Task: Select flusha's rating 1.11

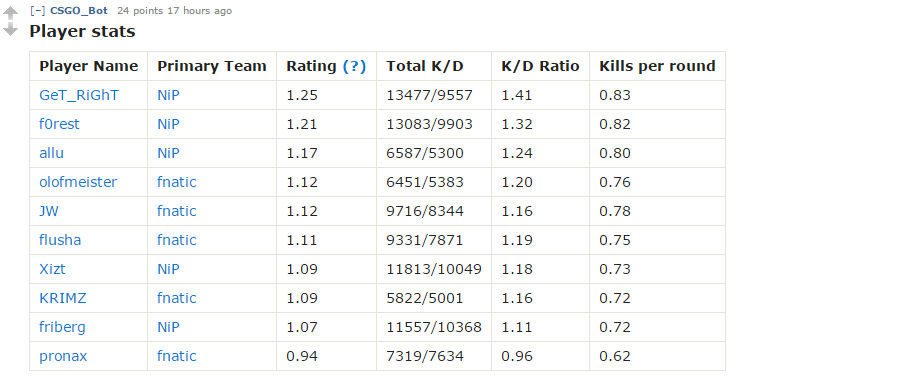Action: (302, 240)
